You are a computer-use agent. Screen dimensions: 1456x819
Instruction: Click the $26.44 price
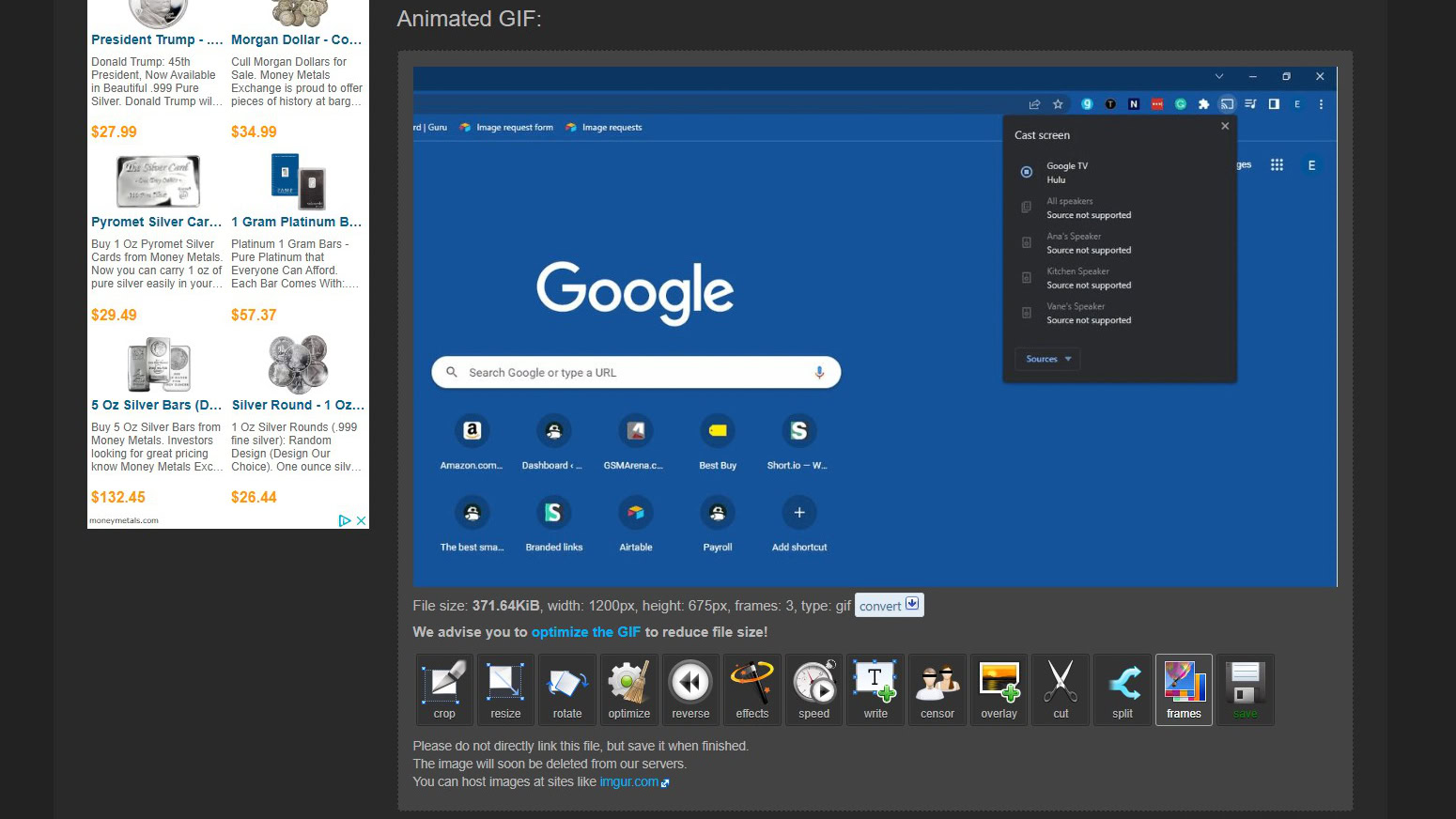[254, 497]
